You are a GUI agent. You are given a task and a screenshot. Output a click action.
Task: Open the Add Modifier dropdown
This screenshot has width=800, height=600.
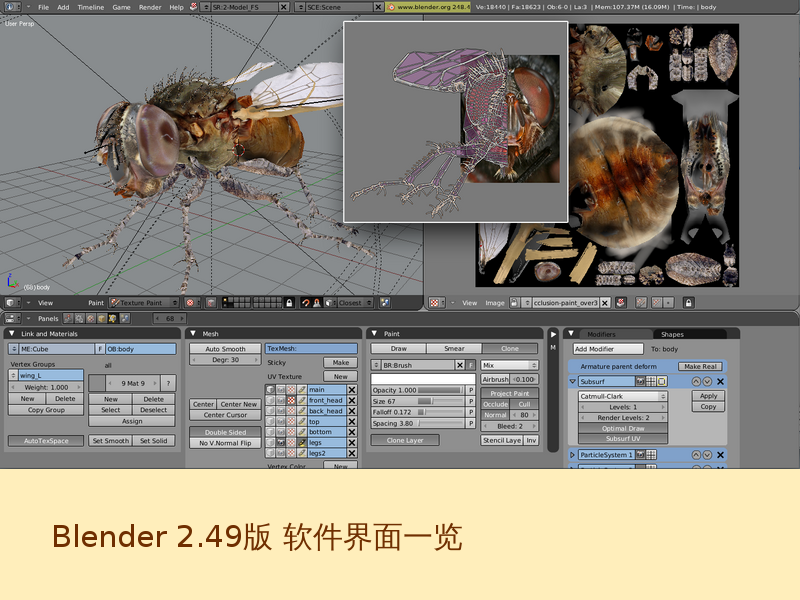(x=608, y=349)
